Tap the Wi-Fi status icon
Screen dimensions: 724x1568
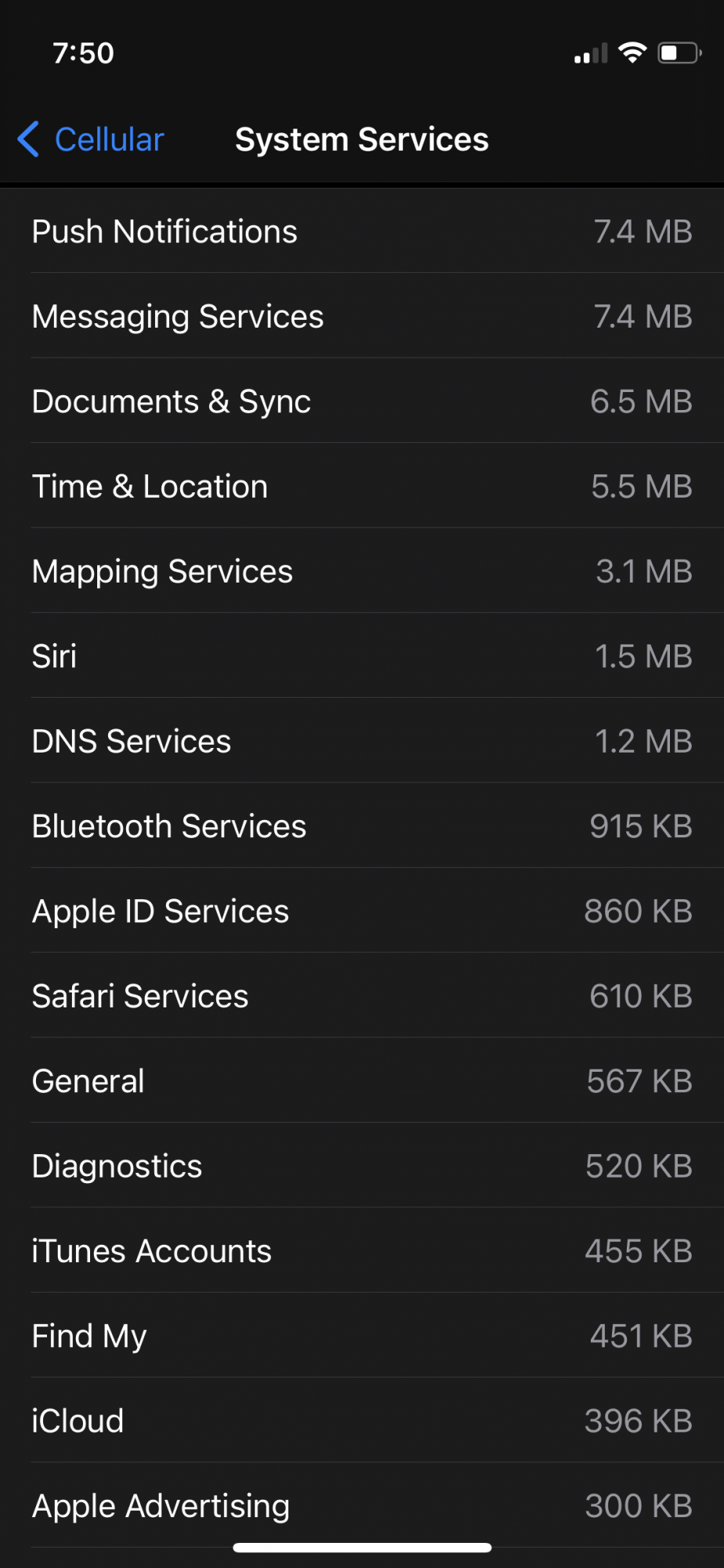click(x=632, y=53)
